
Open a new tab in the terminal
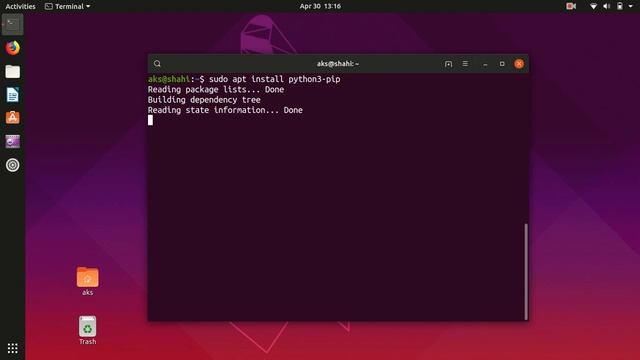pyautogui.click(x=448, y=64)
